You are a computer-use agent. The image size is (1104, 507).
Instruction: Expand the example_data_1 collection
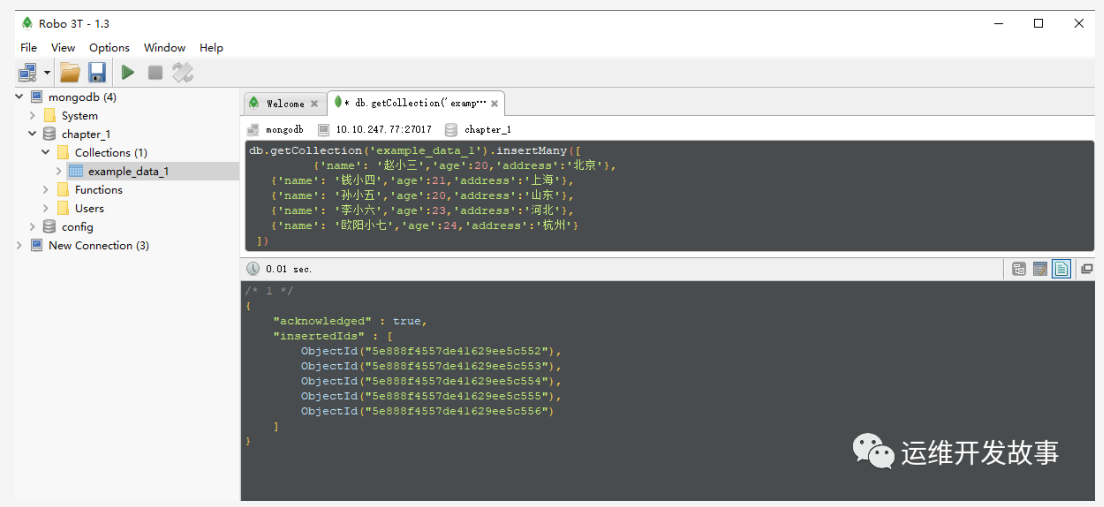pyautogui.click(x=59, y=170)
